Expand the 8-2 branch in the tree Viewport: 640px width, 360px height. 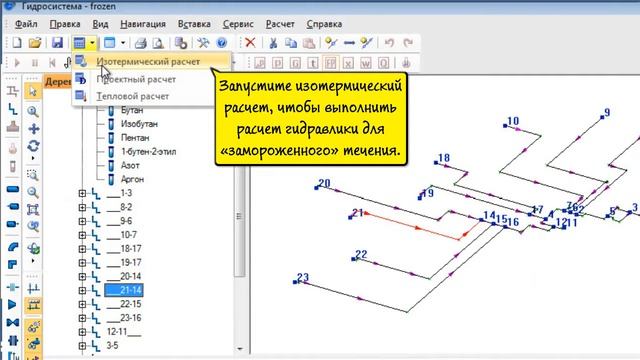click(82, 207)
